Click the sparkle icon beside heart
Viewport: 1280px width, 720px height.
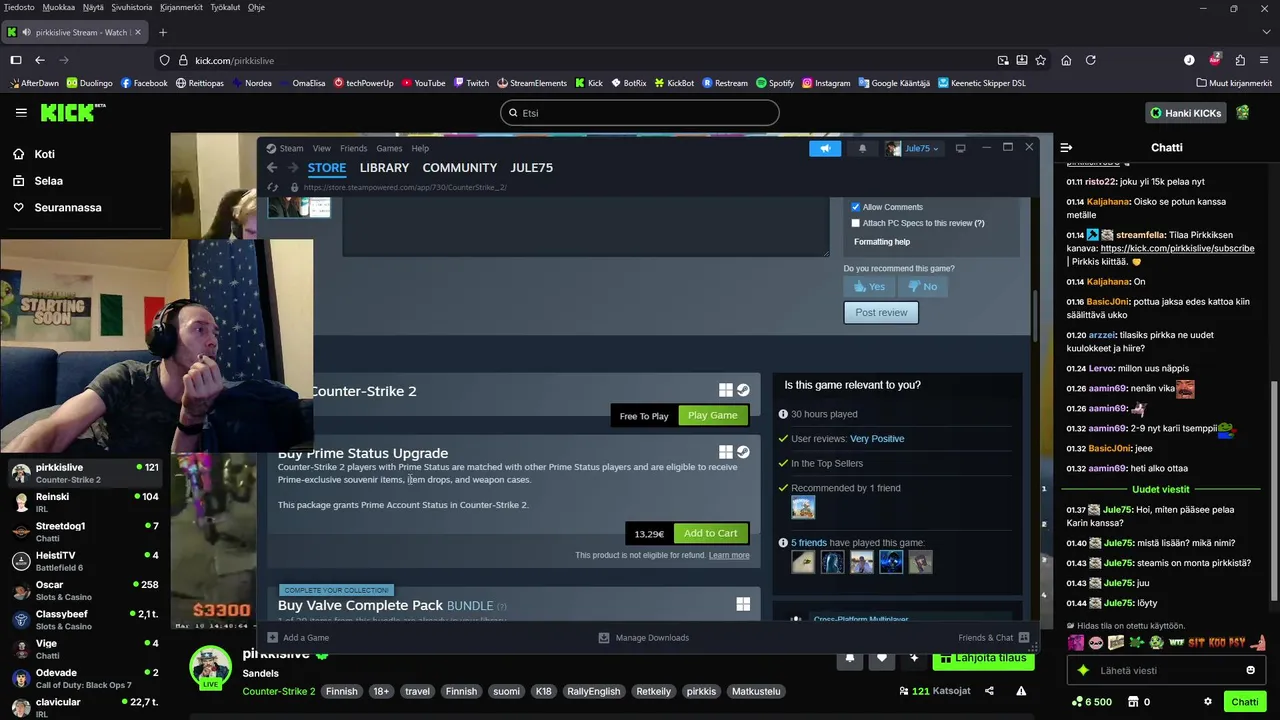[914, 658]
